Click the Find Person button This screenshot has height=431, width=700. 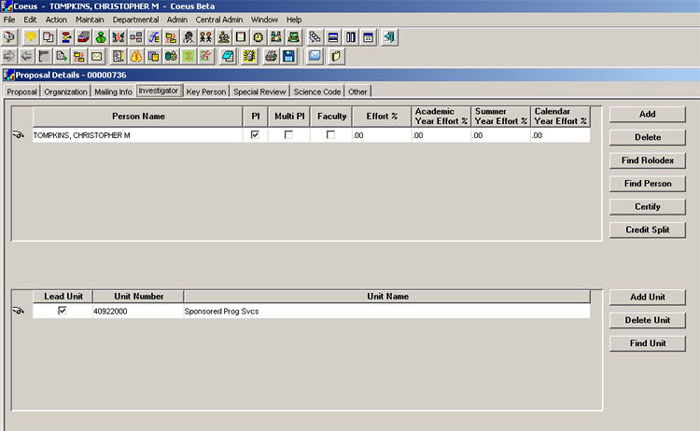click(647, 184)
